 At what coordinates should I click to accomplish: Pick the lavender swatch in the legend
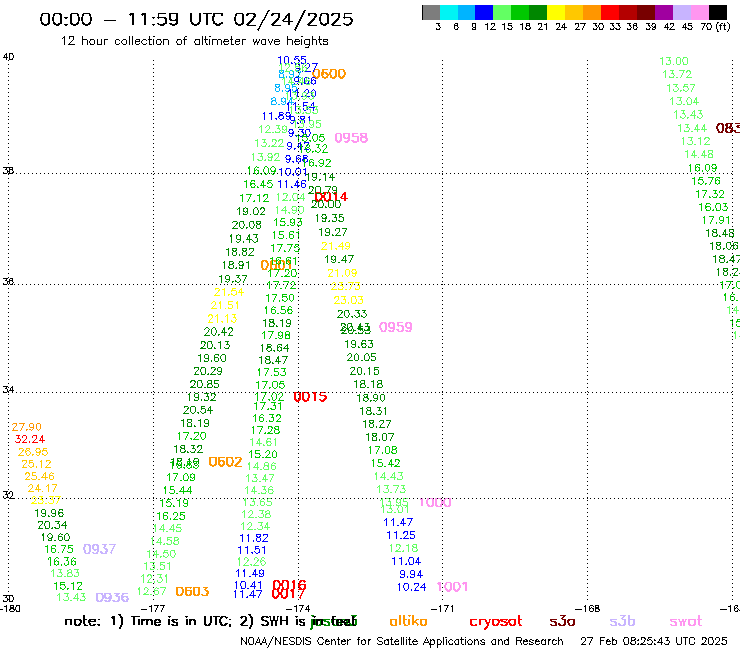(x=682, y=12)
